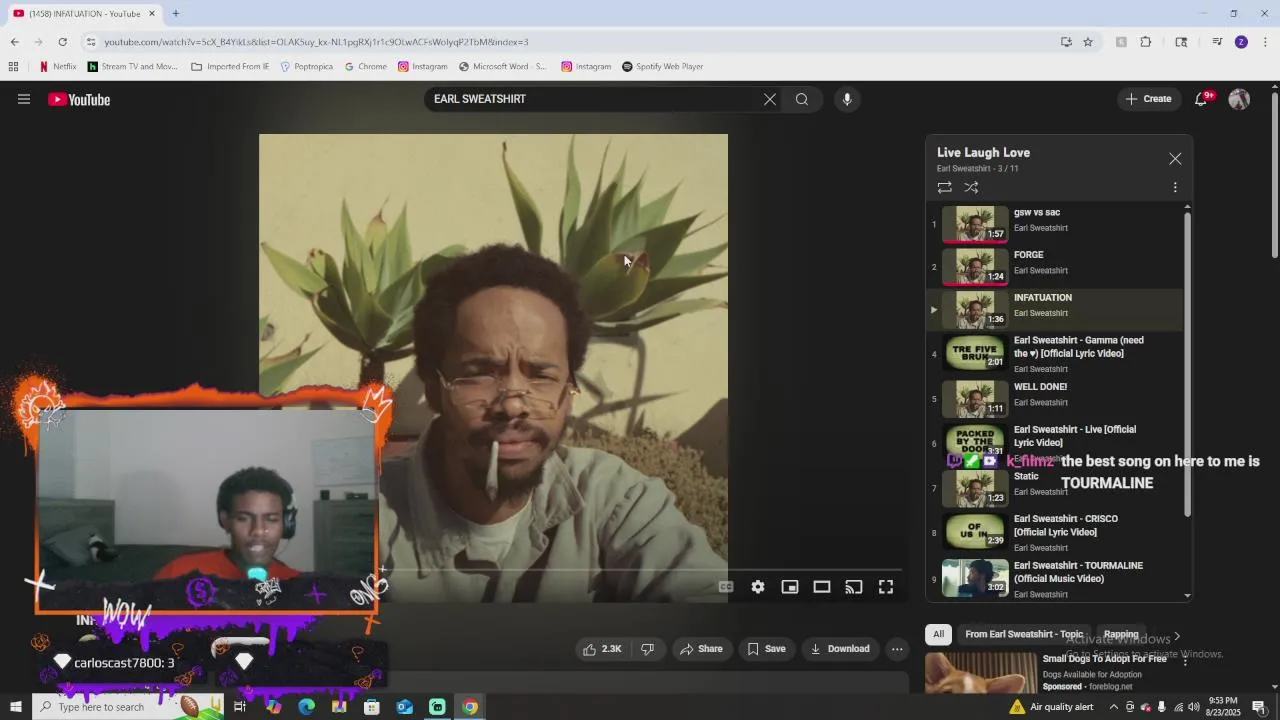Open Netflix bookmark
1280x720 pixels.
[57, 67]
